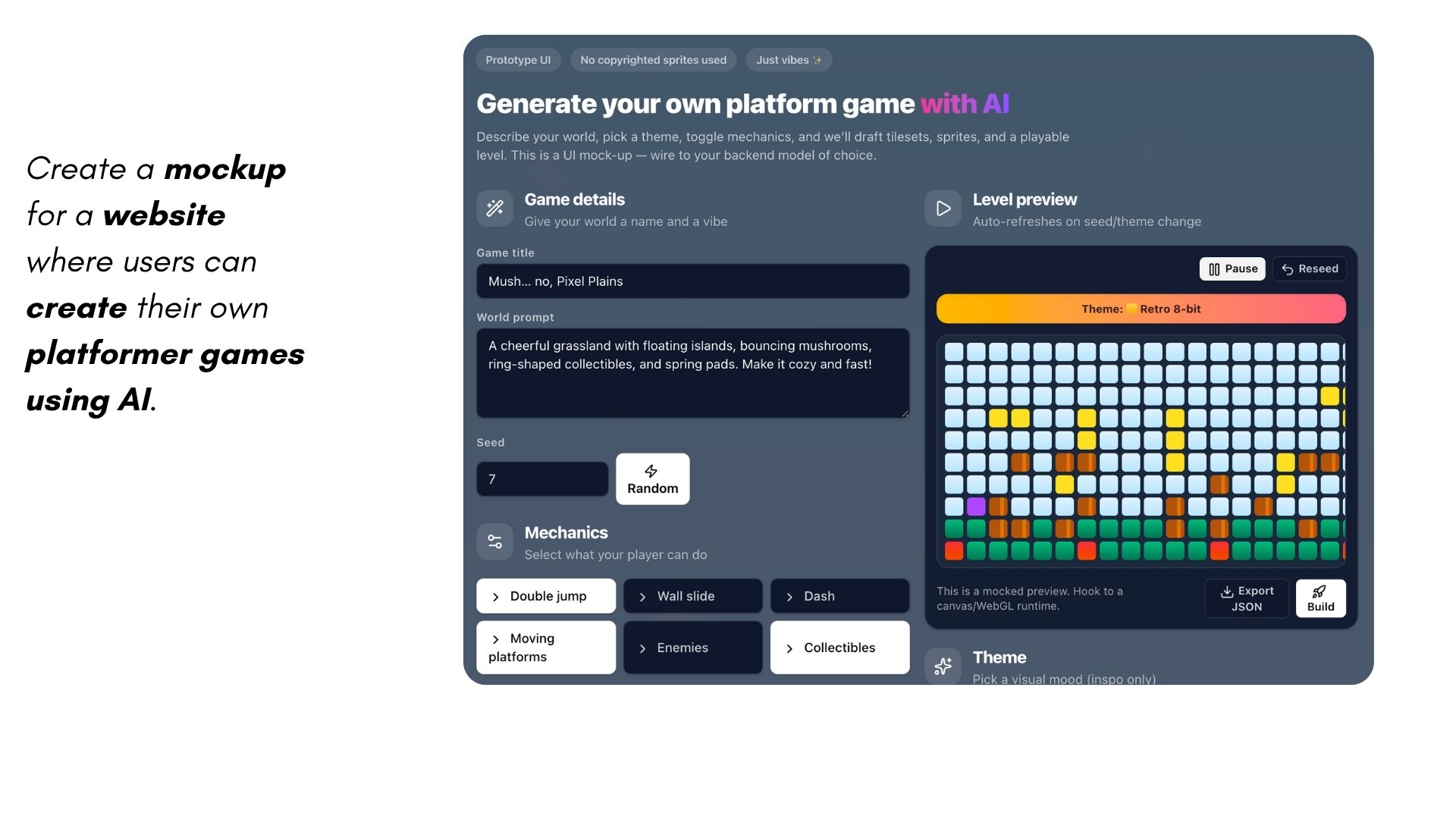Click the magic wand Game details icon
Image resolution: width=1456 pixels, height=819 pixels.
coord(494,208)
